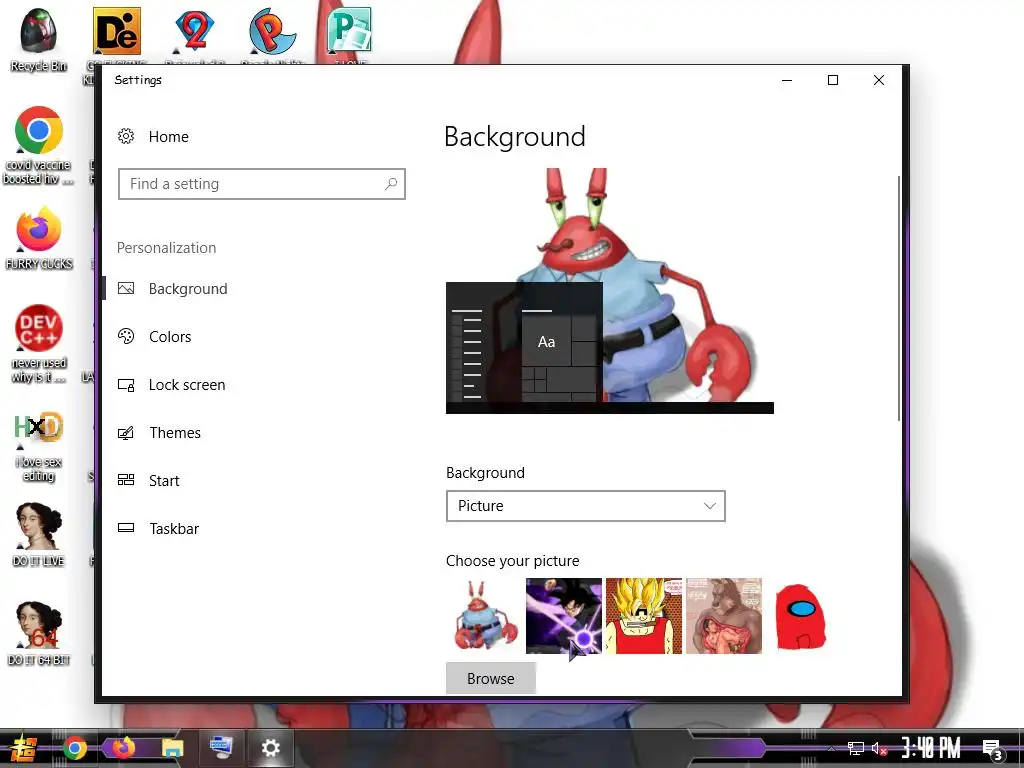Minimize the Settings window
The height and width of the screenshot is (768, 1024).
(x=787, y=80)
